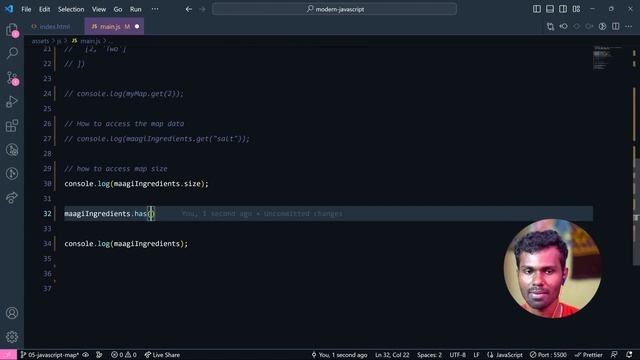This screenshot has width=640, height=360.
Task: Open the Selection menu
Action: [x=71, y=9]
